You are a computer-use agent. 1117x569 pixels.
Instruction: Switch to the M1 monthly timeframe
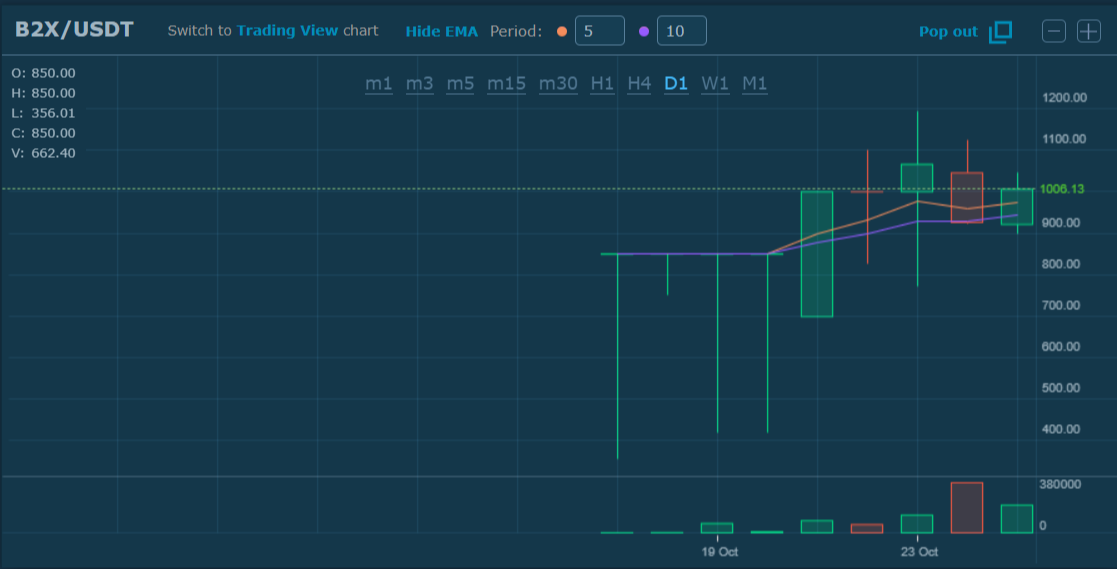(x=755, y=83)
